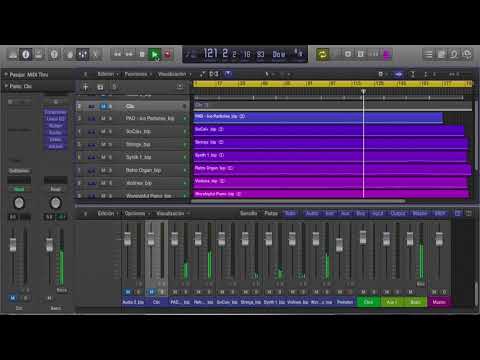480x360 pixels.
Task: Open the loop browser icon
Action: (454, 54)
